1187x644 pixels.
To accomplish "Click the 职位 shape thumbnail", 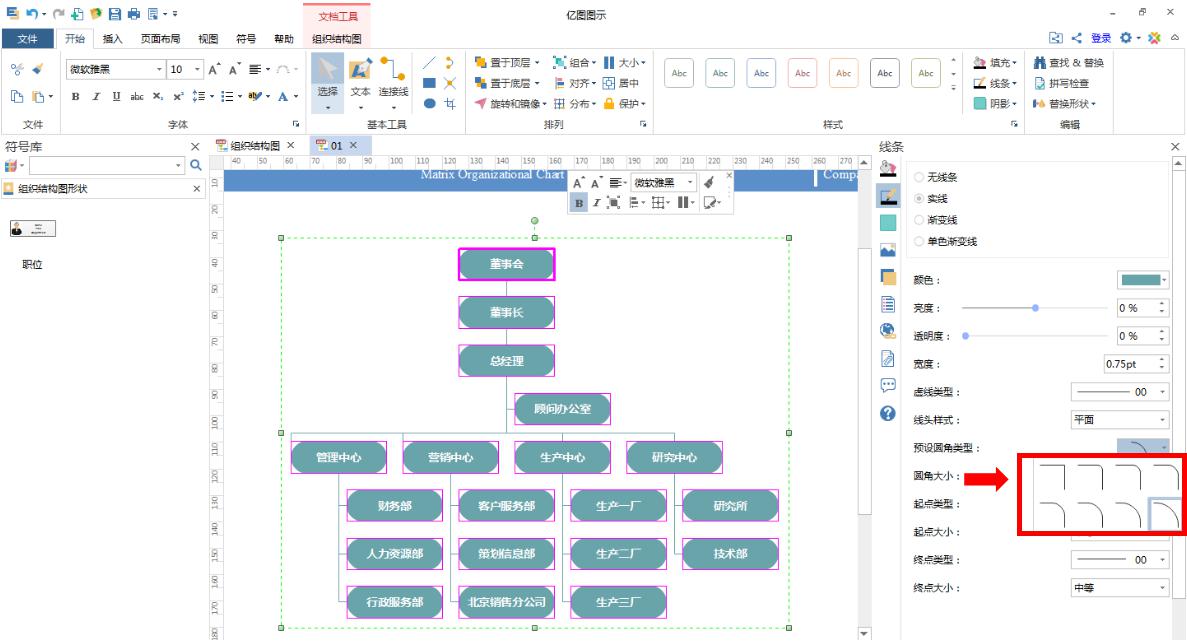I will pyautogui.click(x=33, y=229).
